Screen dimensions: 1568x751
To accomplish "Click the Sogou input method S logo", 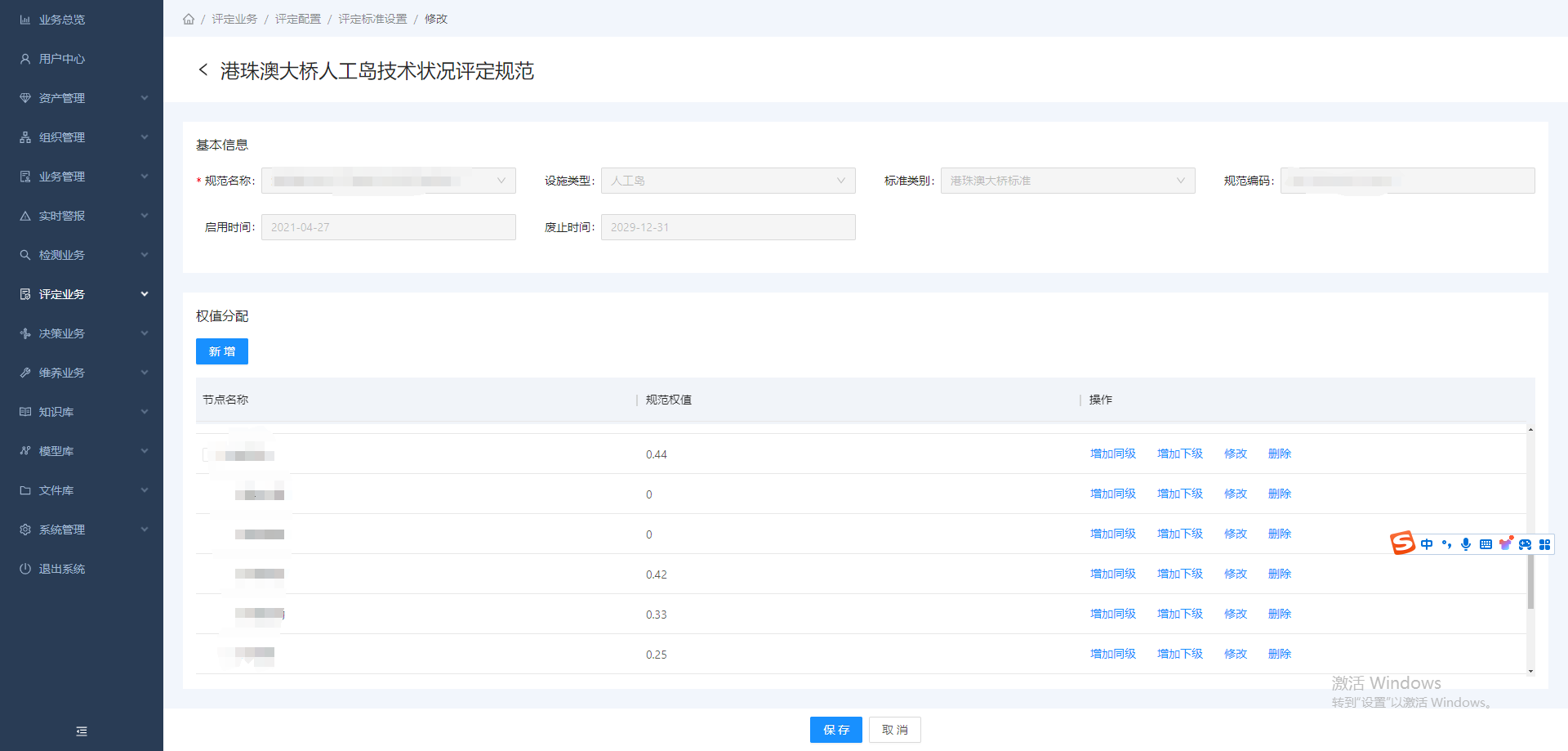I will (1403, 543).
